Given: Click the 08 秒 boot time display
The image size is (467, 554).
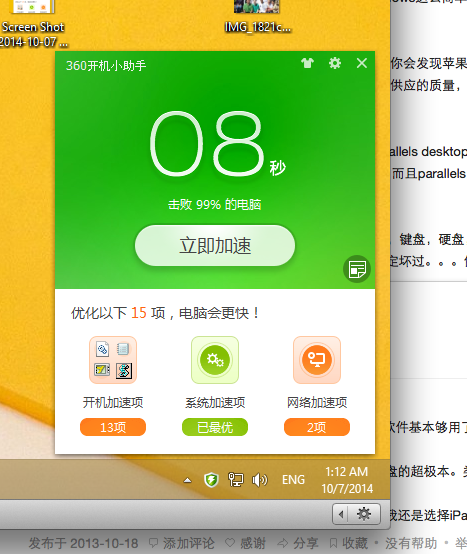Looking at the screenshot, I should click(x=217, y=144).
